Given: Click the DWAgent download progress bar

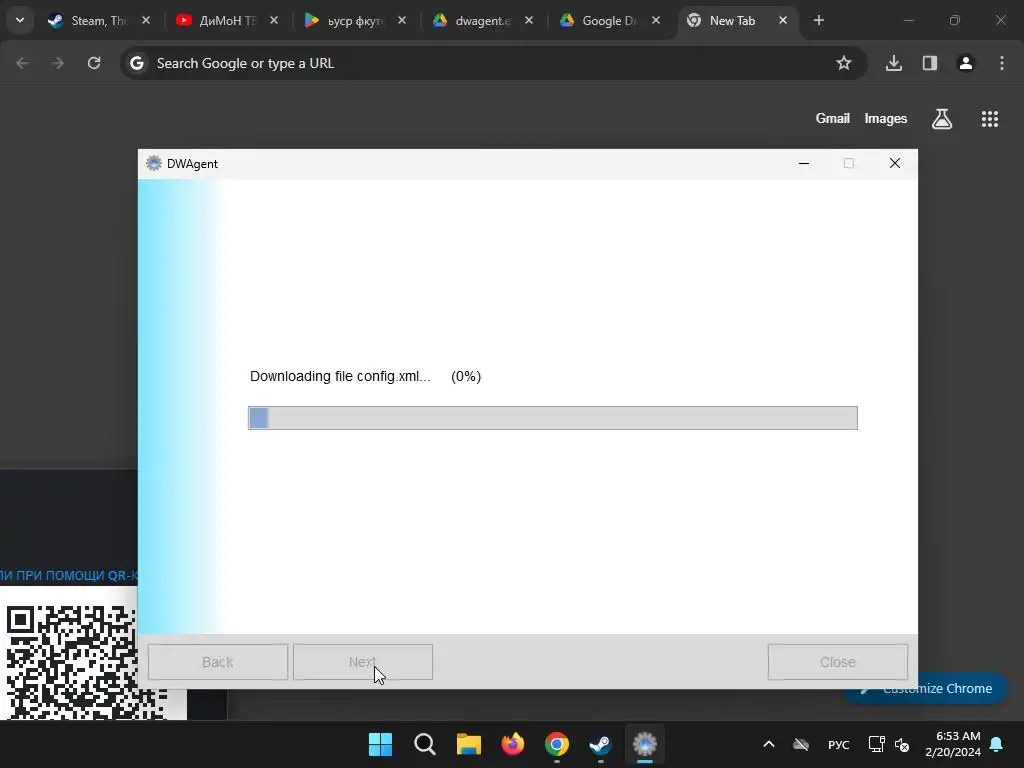Looking at the screenshot, I should (x=552, y=418).
